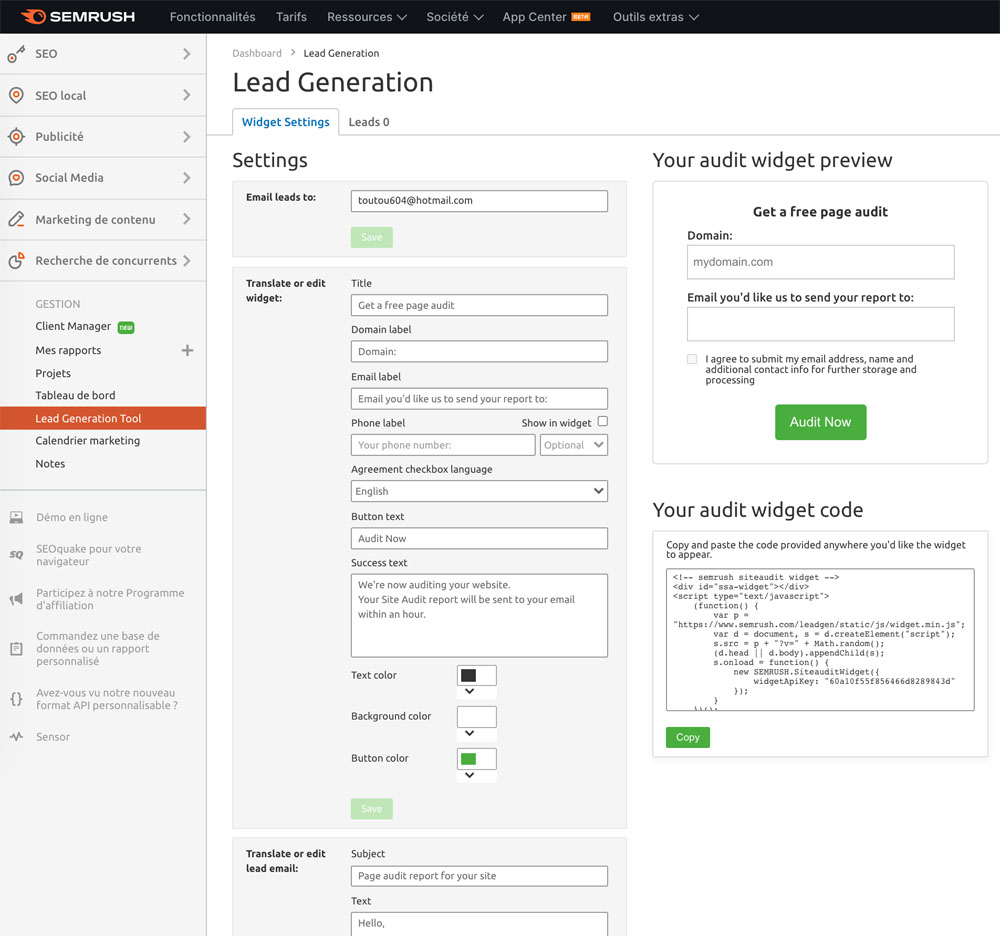Screen dimensions: 1000x936
Task: Tick the agreement checkbox in widget preview
Action: pos(692,359)
